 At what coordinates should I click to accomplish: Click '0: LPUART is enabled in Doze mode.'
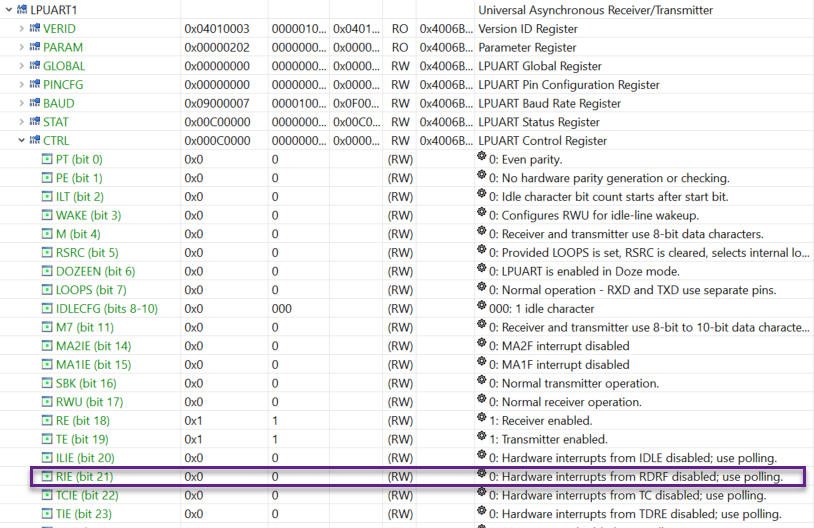tap(584, 272)
